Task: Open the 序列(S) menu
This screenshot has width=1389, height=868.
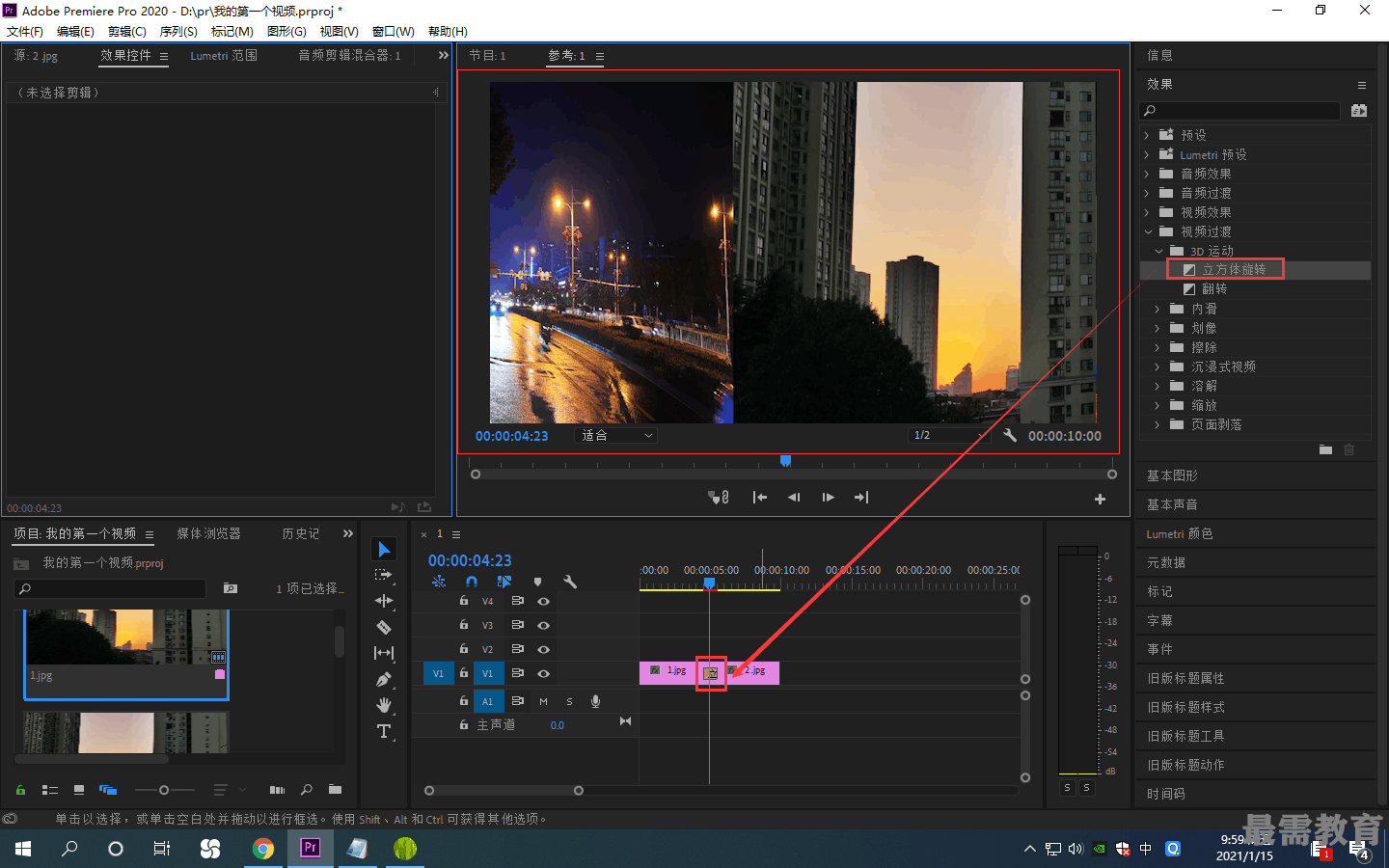Action: (x=178, y=31)
